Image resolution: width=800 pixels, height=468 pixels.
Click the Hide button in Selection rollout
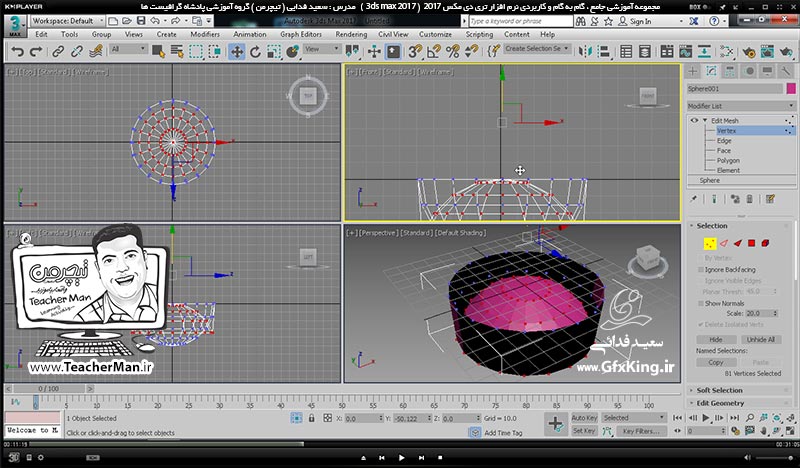tap(716, 339)
